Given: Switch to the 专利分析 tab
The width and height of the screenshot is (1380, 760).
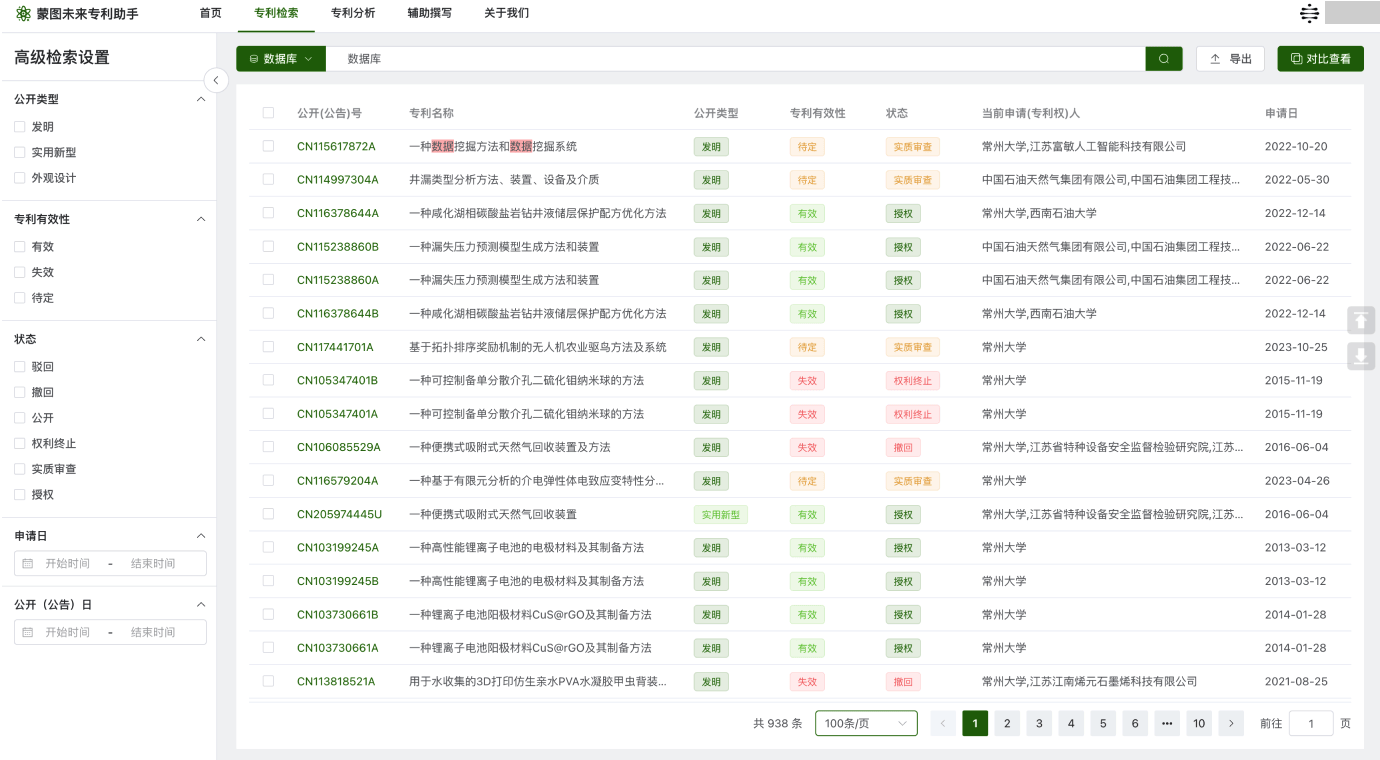Looking at the screenshot, I should 353,13.
